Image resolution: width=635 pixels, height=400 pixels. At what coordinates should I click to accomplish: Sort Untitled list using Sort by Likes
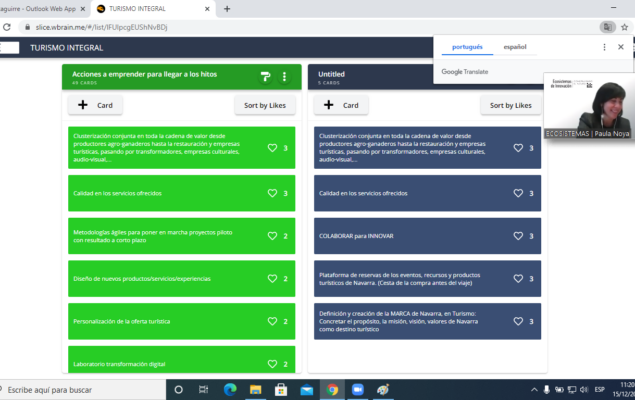(510, 105)
